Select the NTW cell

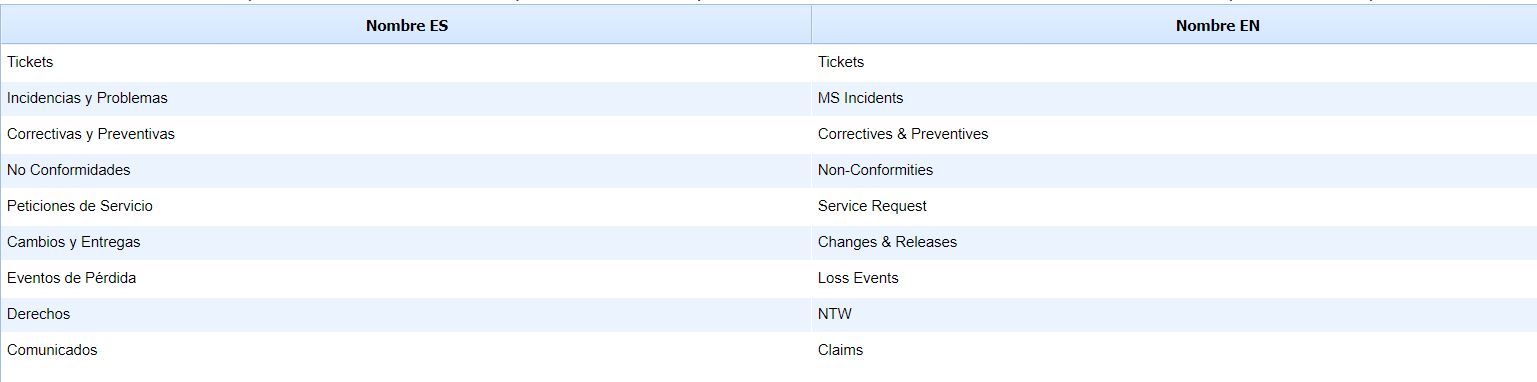coord(1174,314)
